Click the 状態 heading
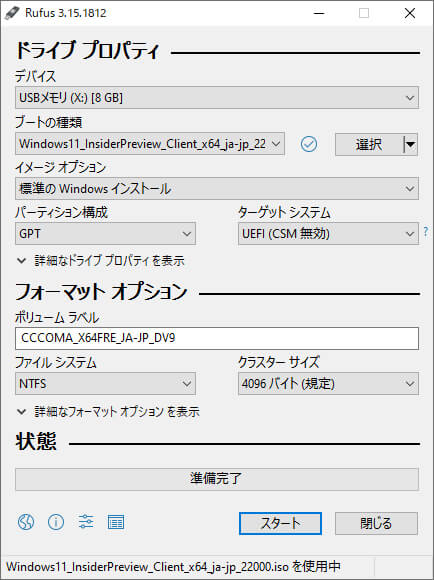434x580 pixels. (36, 441)
